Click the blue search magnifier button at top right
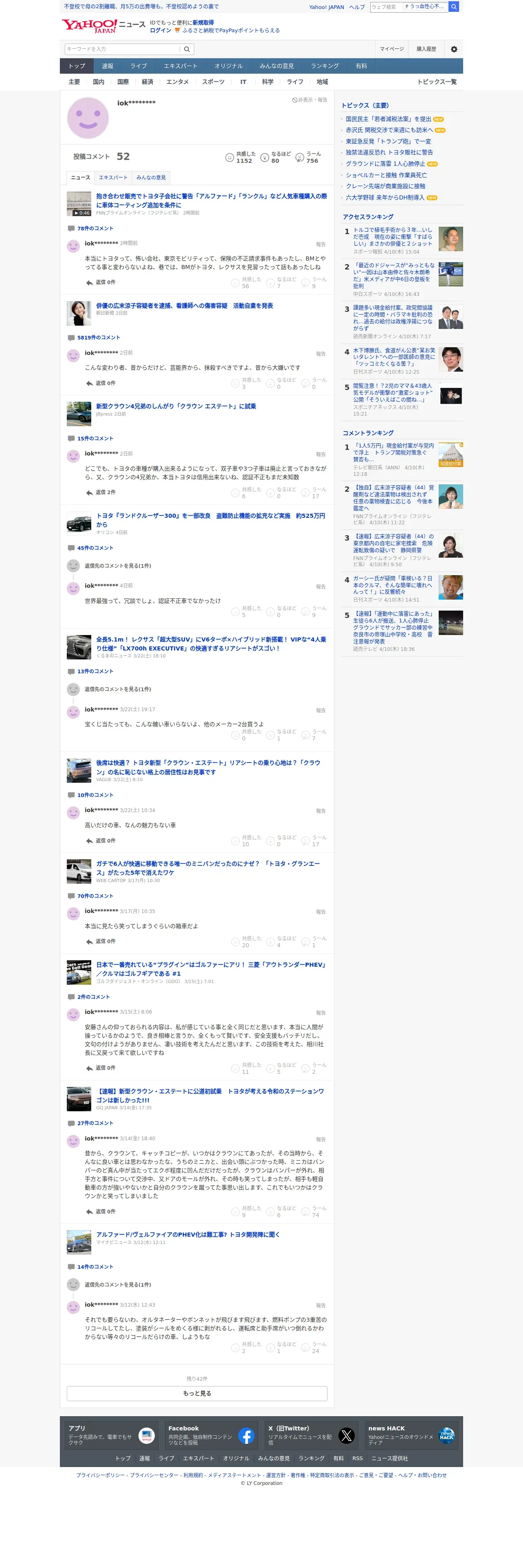Screen dimensions: 523x1568 (x=454, y=7)
